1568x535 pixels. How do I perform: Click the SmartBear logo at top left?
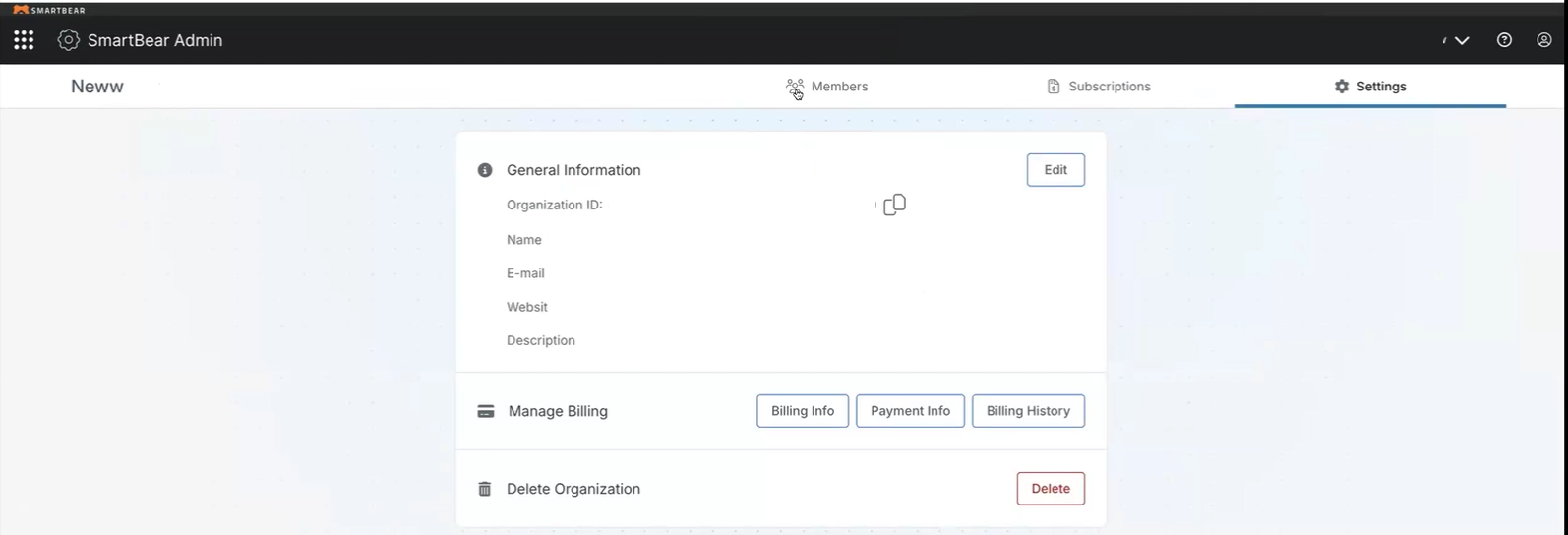49,10
